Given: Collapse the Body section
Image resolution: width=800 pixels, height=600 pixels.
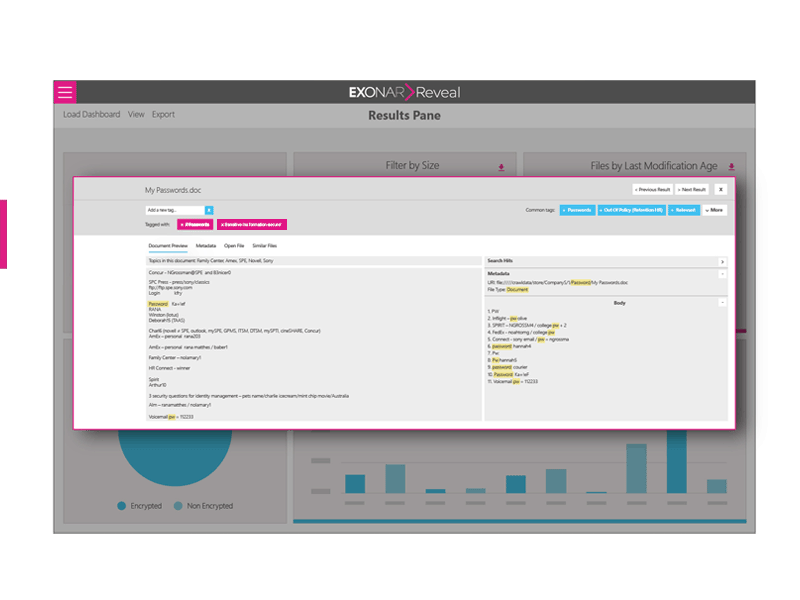Looking at the screenshot, I should coord(721,301).
